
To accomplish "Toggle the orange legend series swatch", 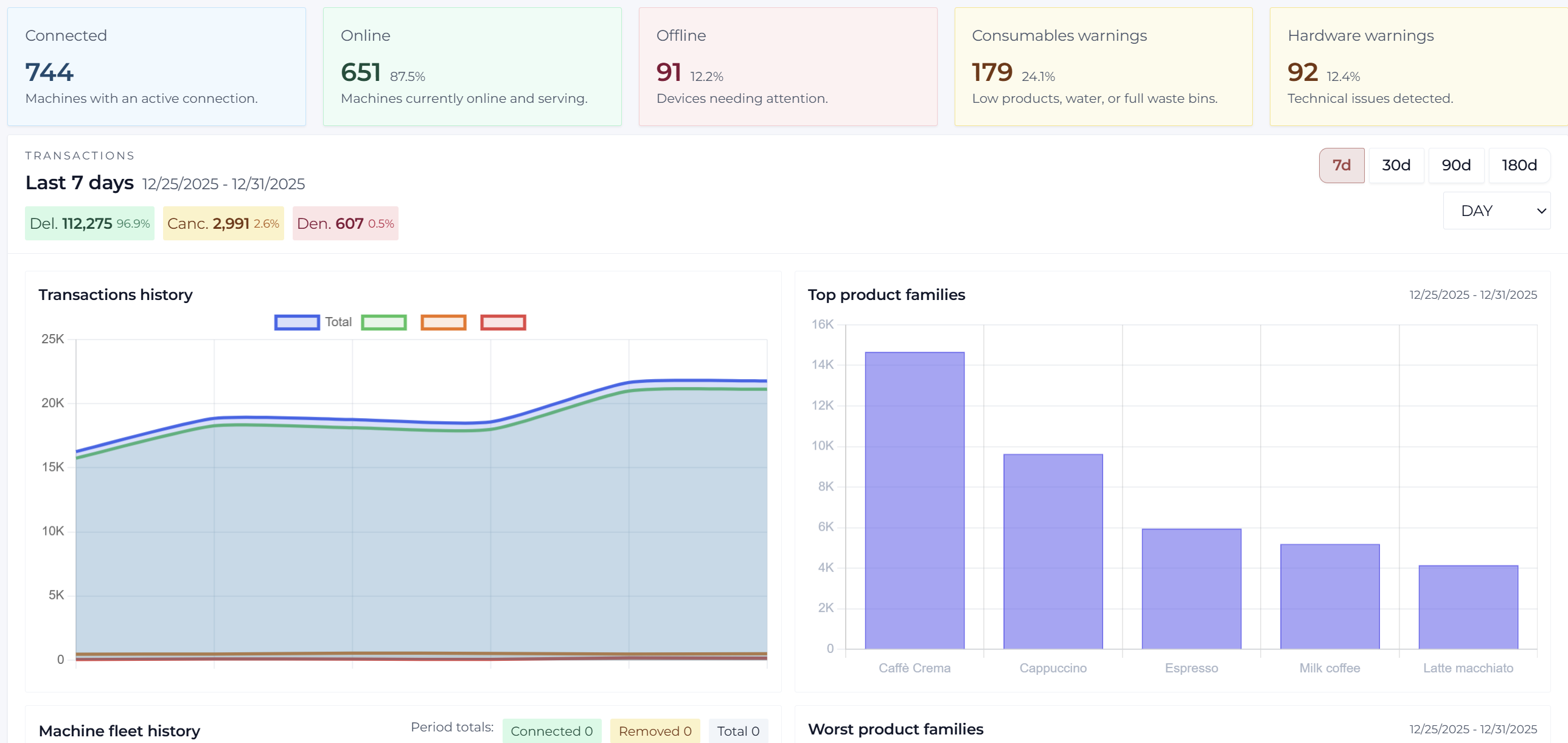I will [x=443, y=322].
